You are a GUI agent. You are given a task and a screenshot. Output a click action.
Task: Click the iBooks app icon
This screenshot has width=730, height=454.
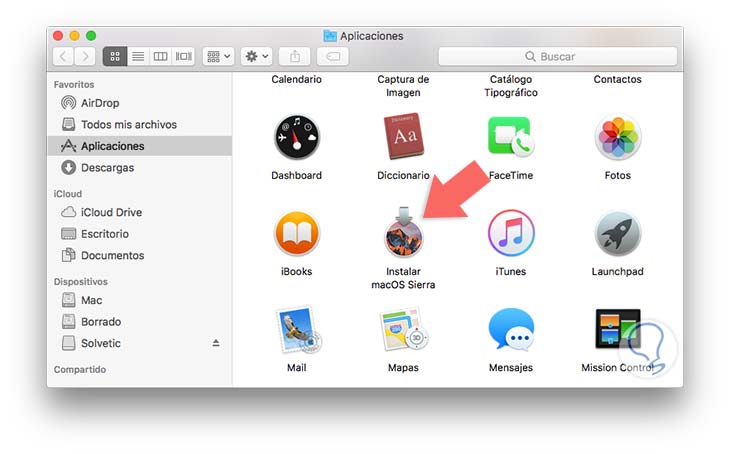coord(297,233)
